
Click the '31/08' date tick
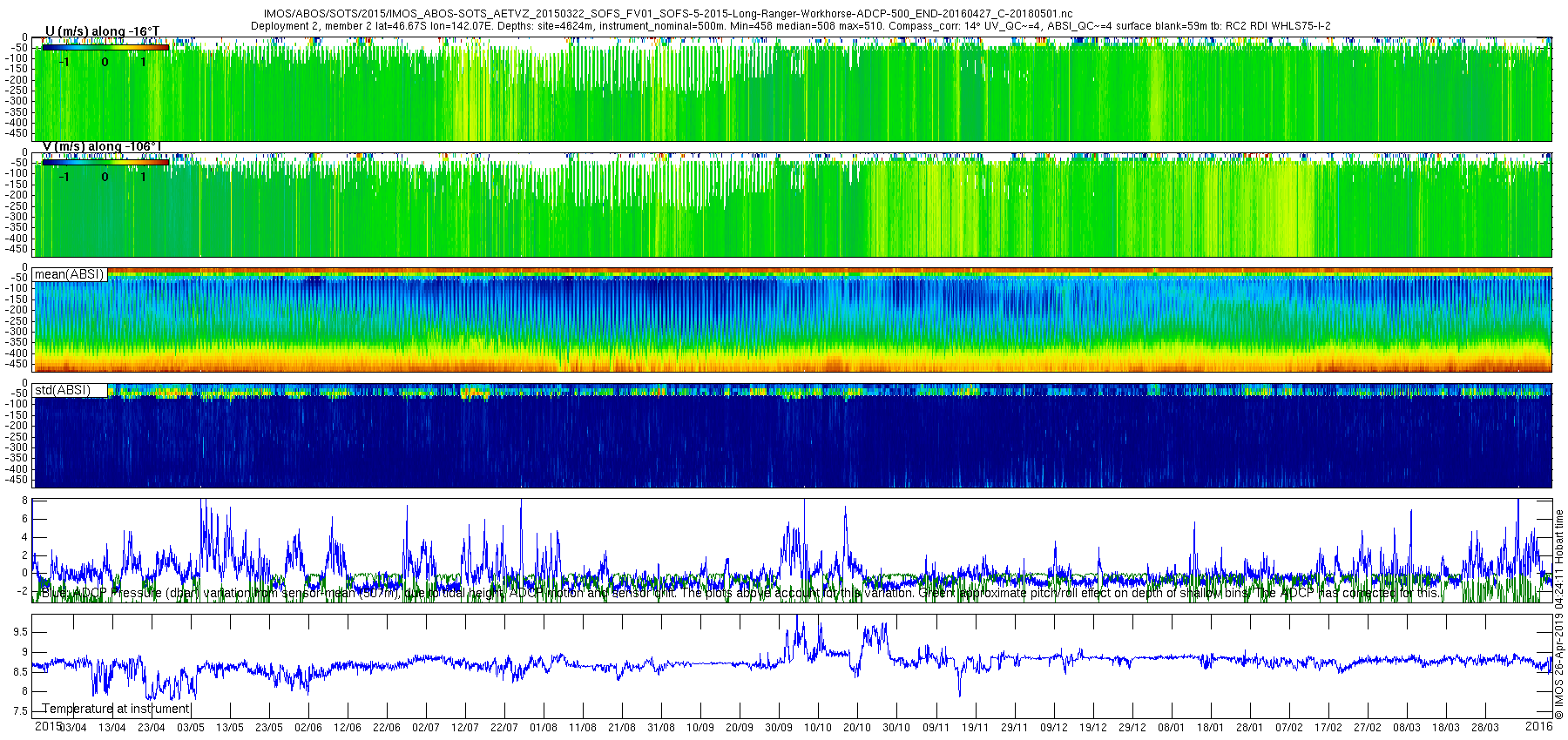661,728
